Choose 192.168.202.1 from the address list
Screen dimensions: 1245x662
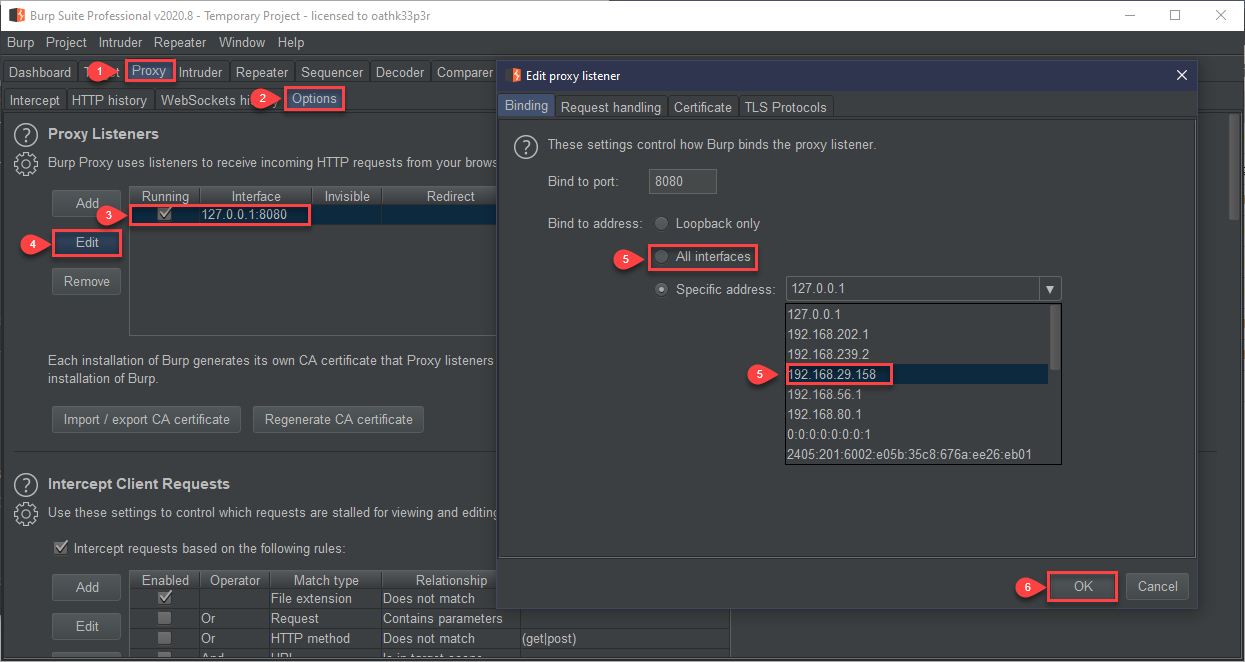tap(917, 334)
